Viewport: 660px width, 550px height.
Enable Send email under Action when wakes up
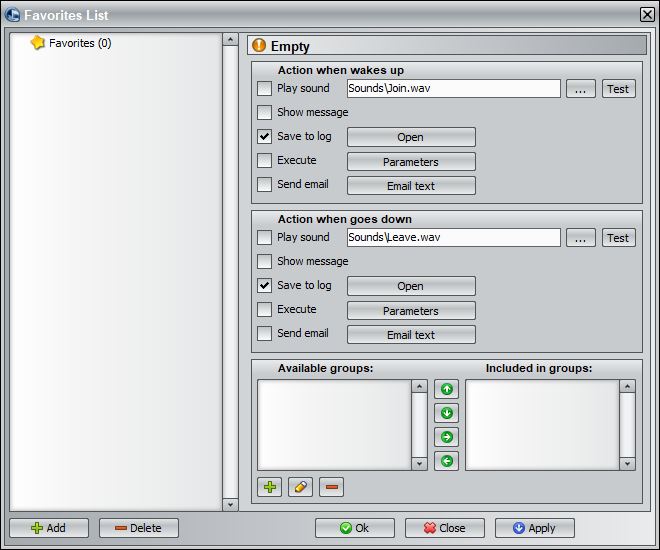264,184
